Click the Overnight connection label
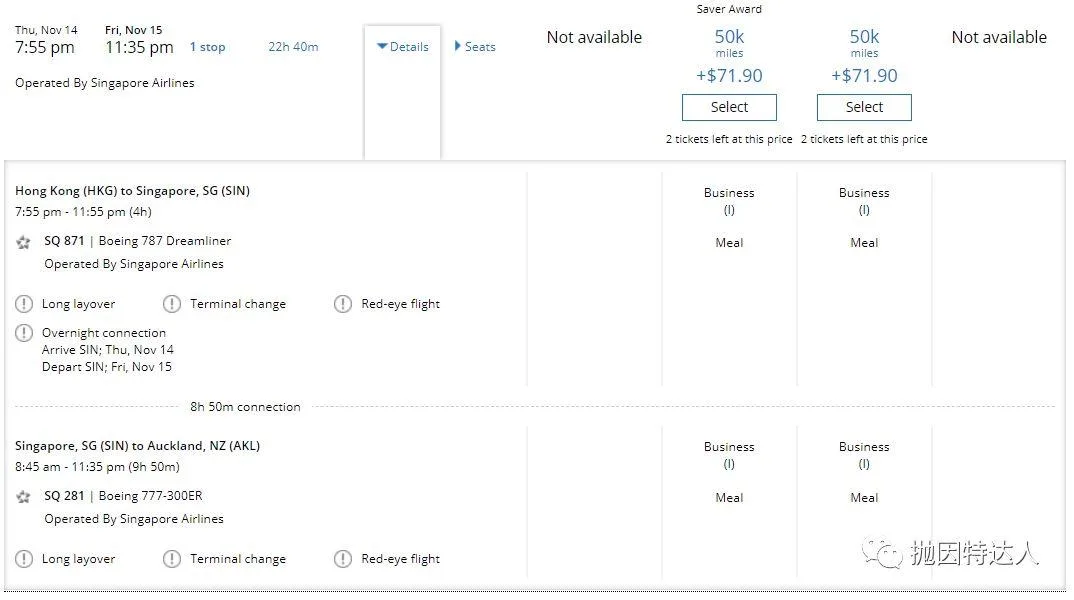This screenshot has width=1074, height=600. (x=104, y=333)
